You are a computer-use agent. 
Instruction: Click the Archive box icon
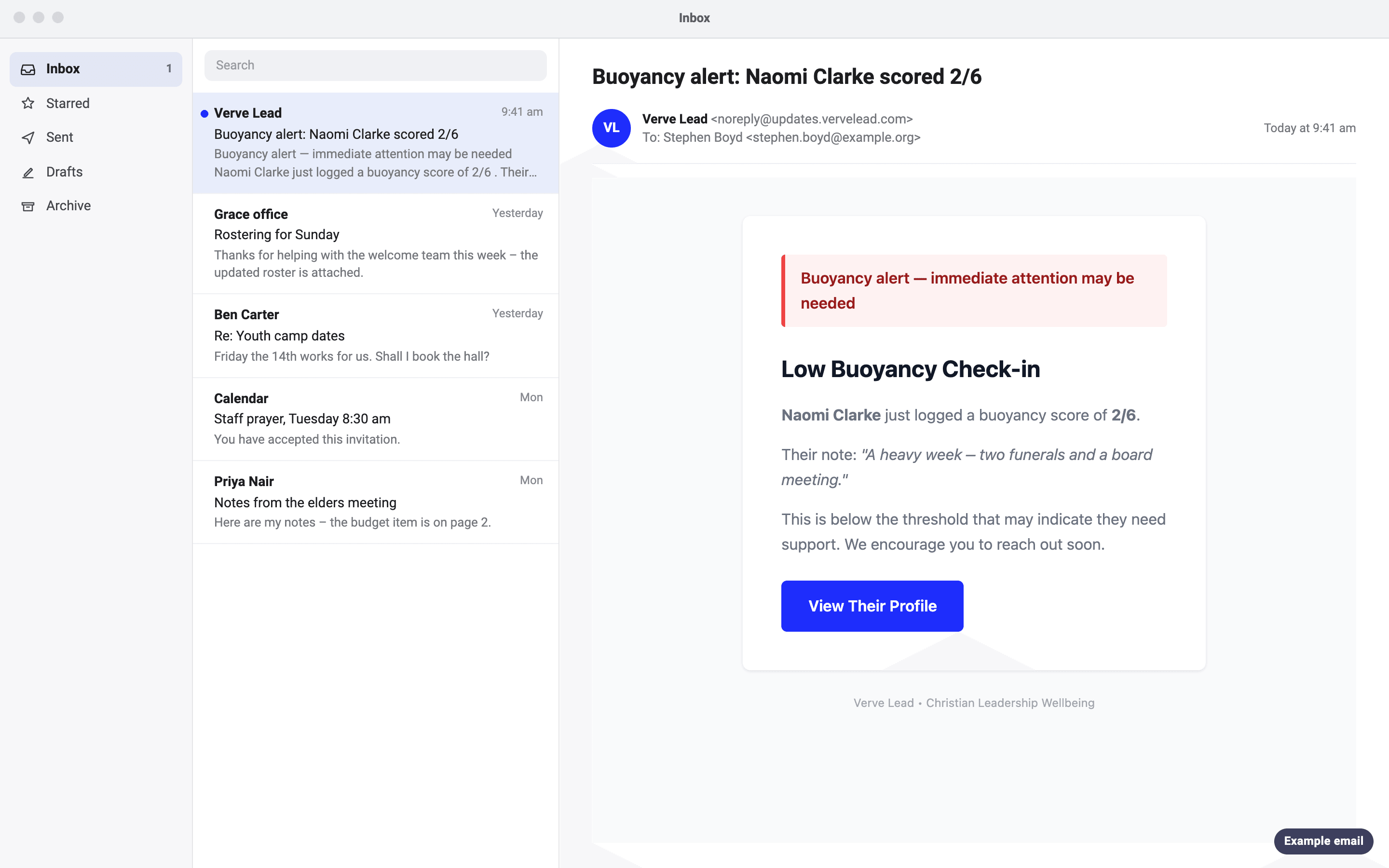tap(28, 206)
